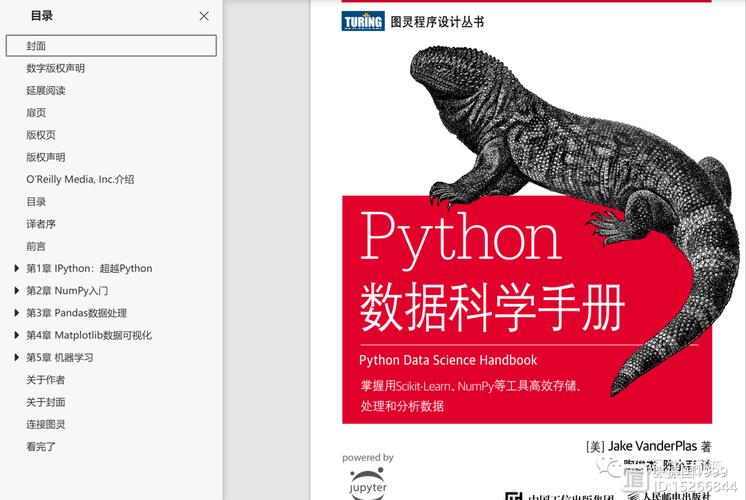Go to 延展阅读 in the contents
Viewport: 746px width, 500px height.
pyautogui.click(x=46, y=90)
